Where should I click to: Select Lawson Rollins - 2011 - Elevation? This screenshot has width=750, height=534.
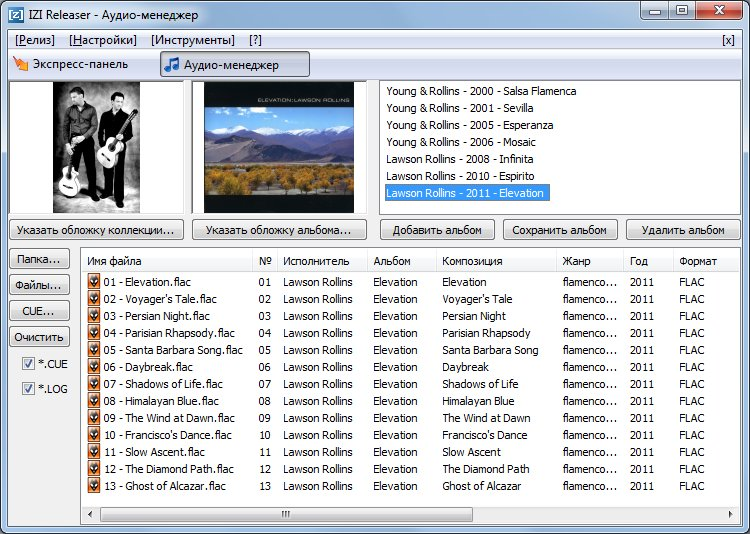coord(467,193)
